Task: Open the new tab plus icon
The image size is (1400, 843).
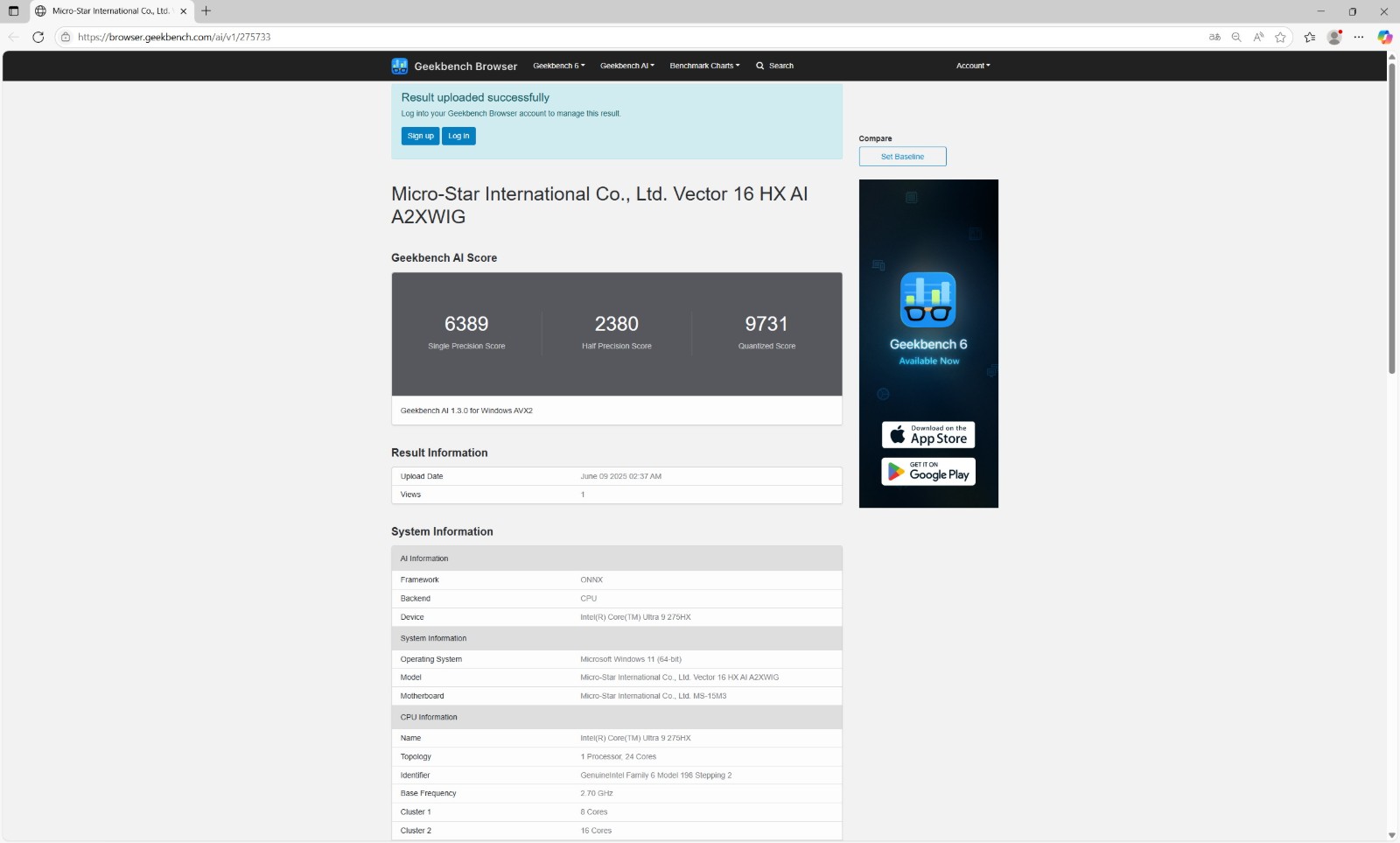Action: [x=206, y=11]
